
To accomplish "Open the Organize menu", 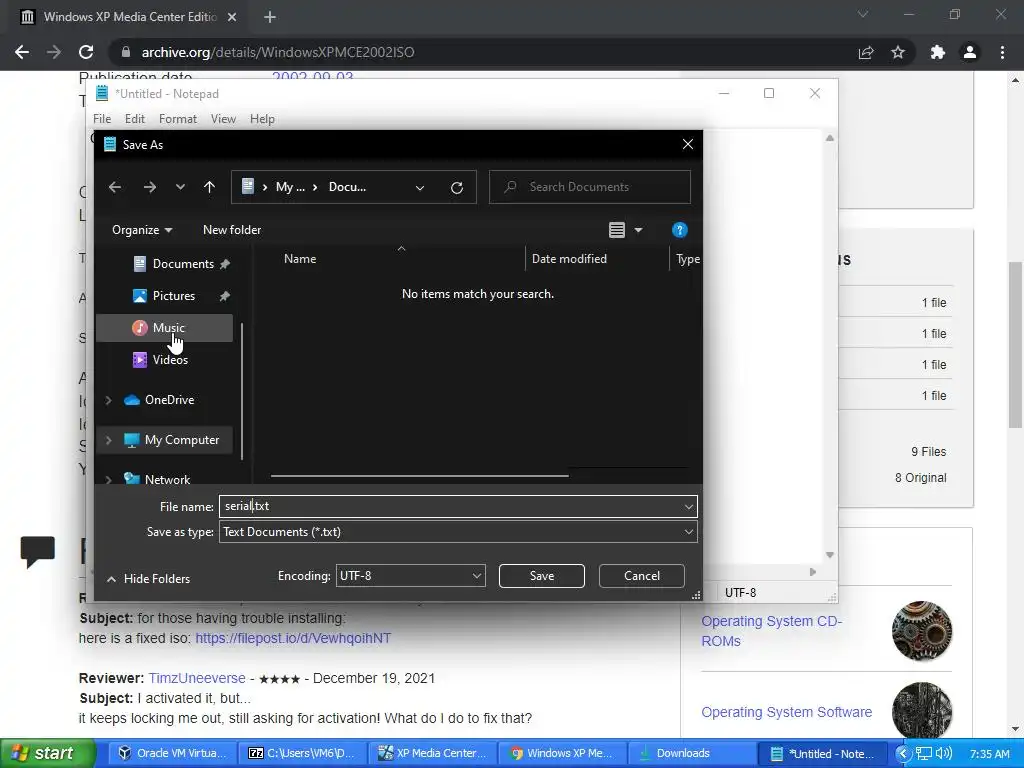I will point(142,230).
